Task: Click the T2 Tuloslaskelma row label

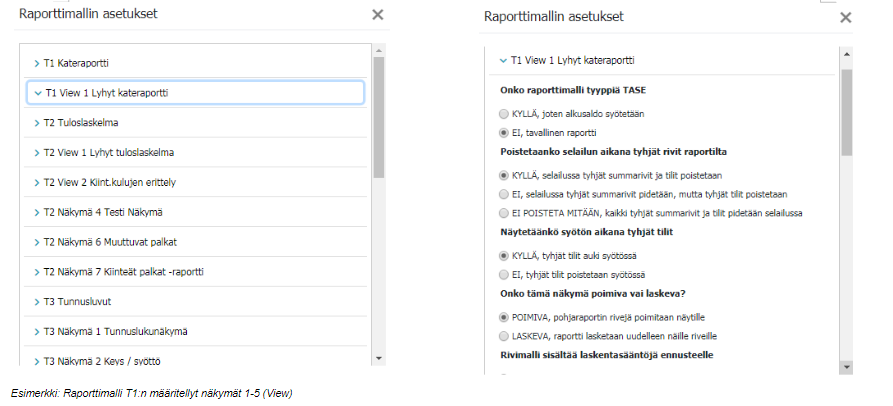Action: (81, 123)
